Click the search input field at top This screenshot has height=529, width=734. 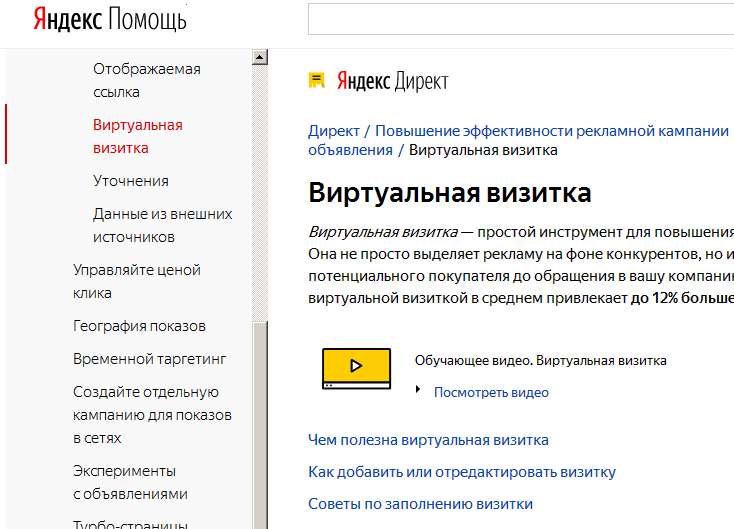click(521, 19)
